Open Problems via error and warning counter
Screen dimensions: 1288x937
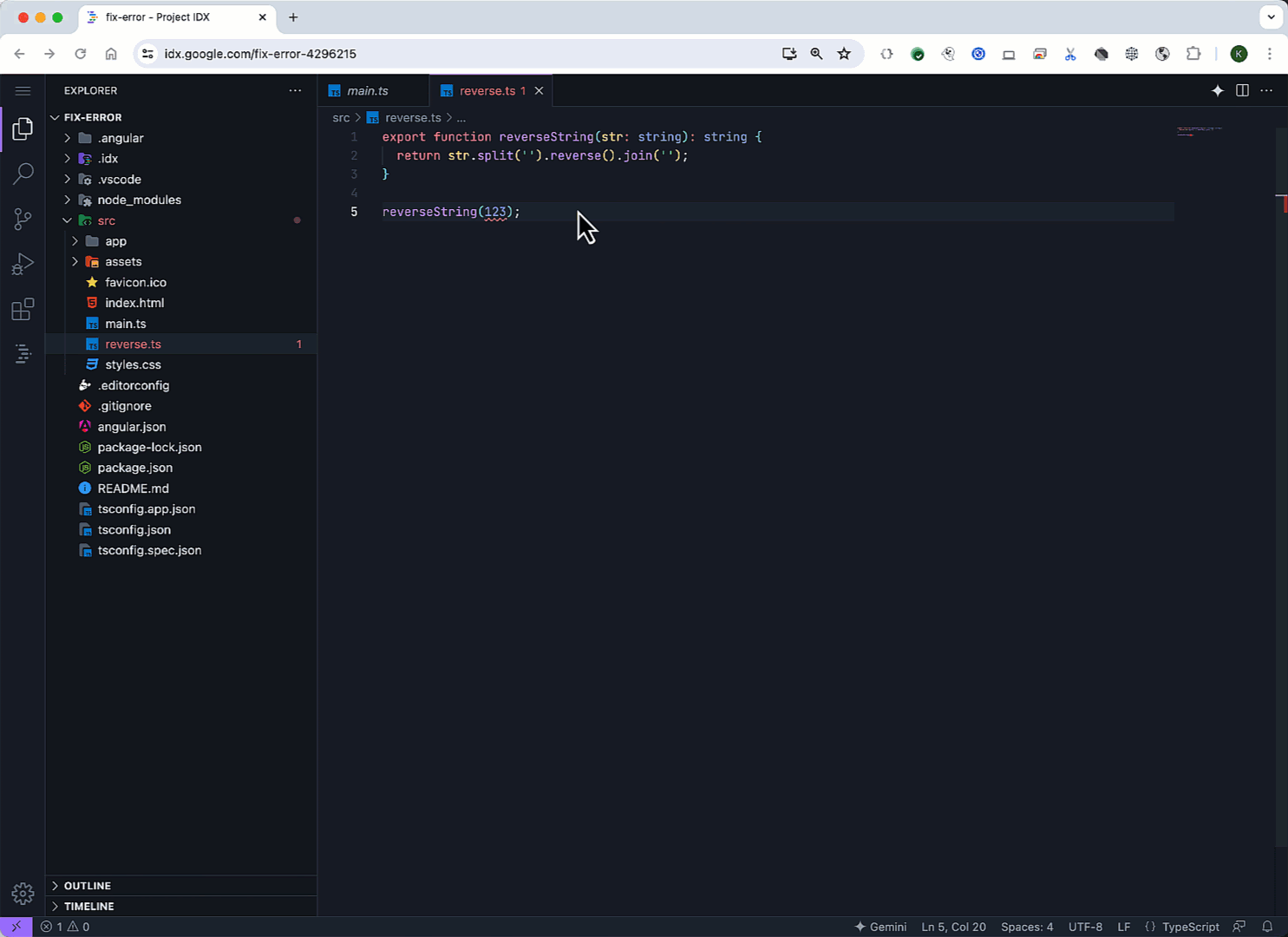(x=65, y=927)
